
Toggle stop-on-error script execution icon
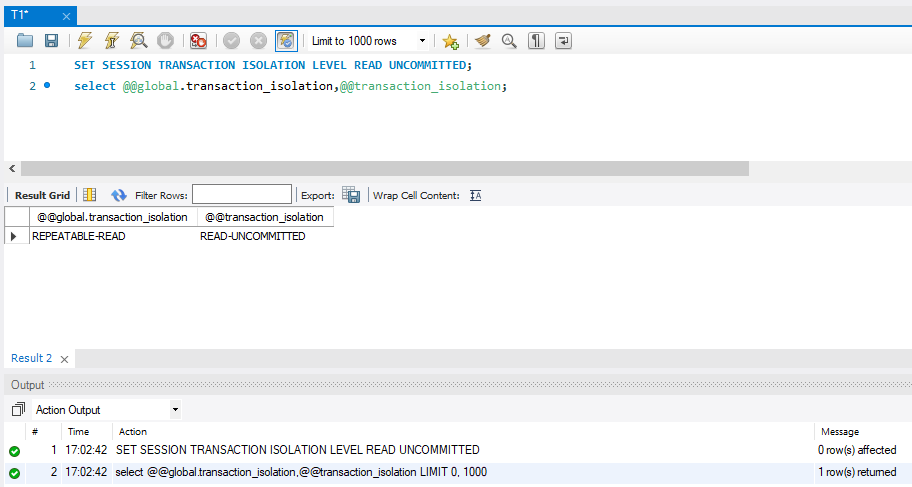pos(198,41)
